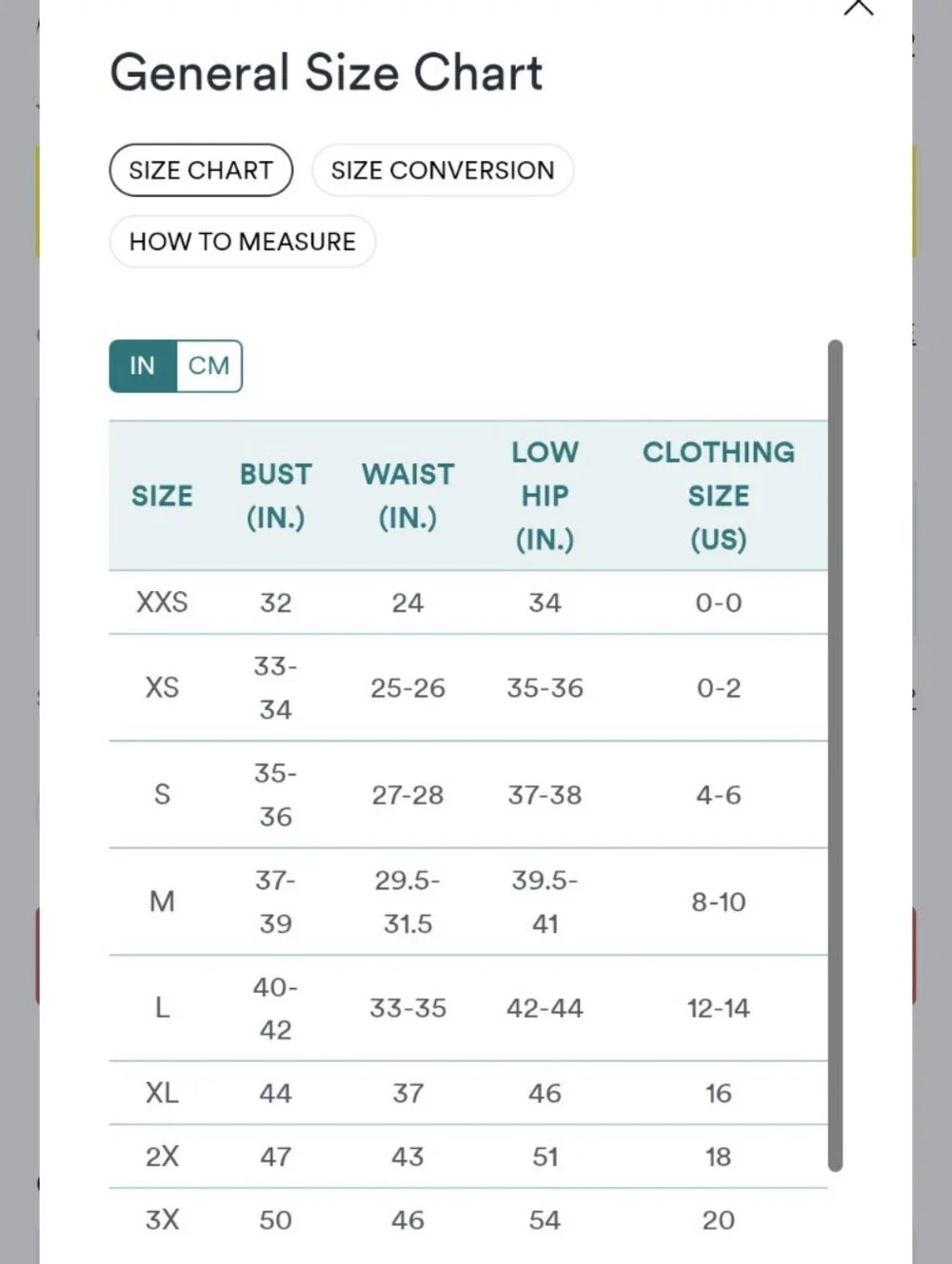
Task: Open the How To Measure tab
Action: 243,242
